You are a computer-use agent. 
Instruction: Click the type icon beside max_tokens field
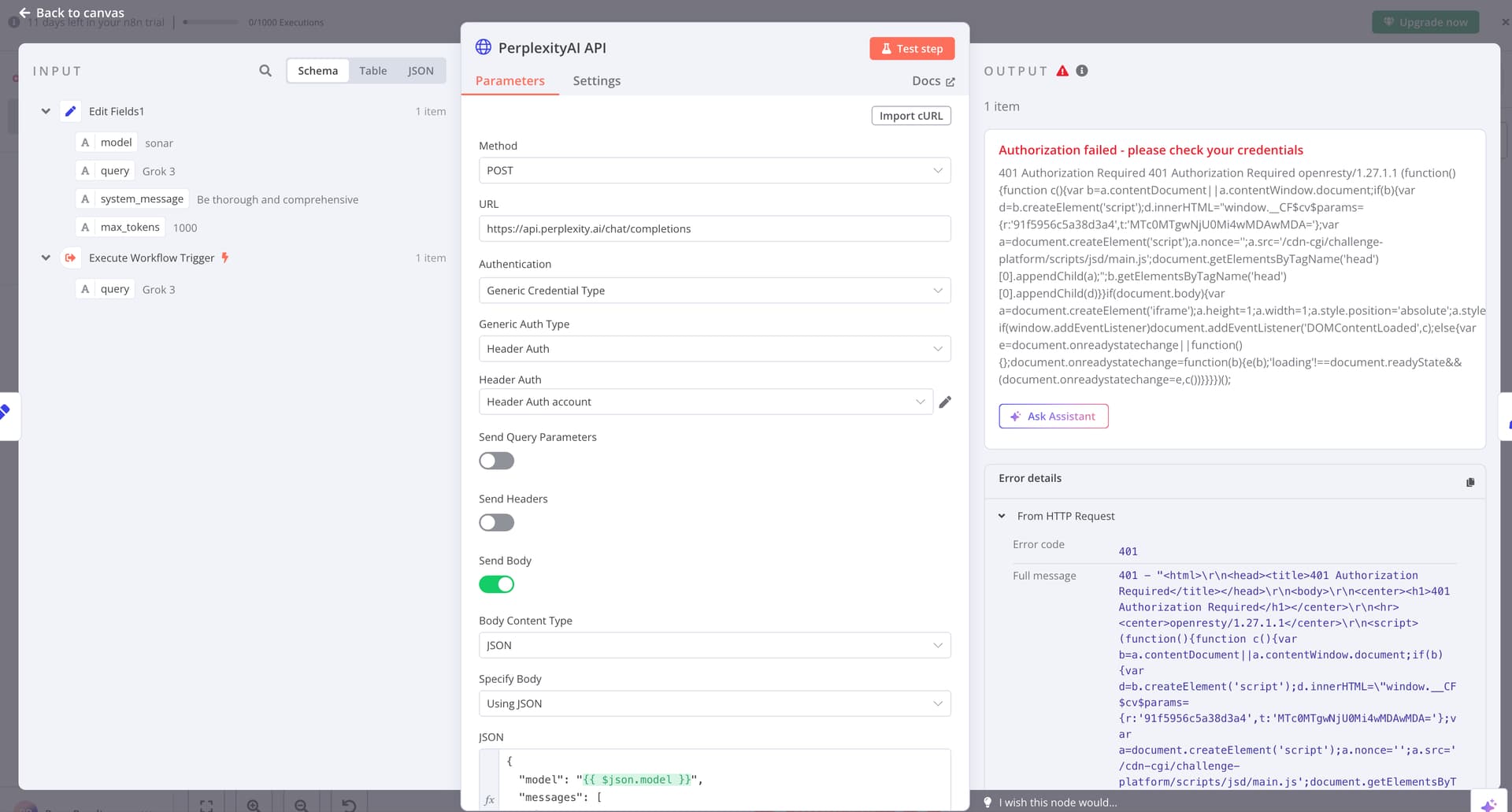click(x=85, y=228)
